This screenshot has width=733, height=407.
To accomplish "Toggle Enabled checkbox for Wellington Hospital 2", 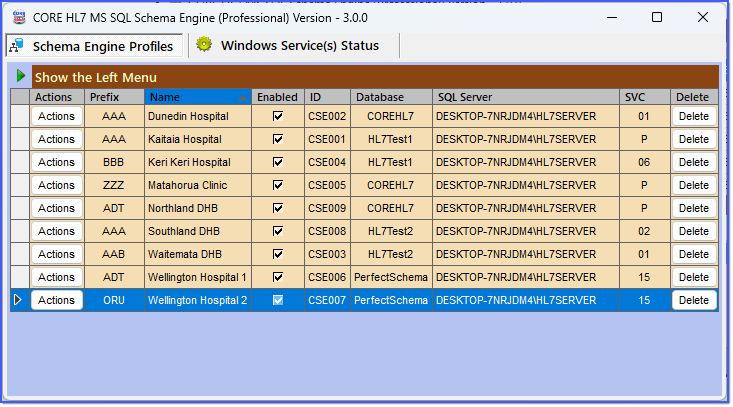I will pos(278,300).
